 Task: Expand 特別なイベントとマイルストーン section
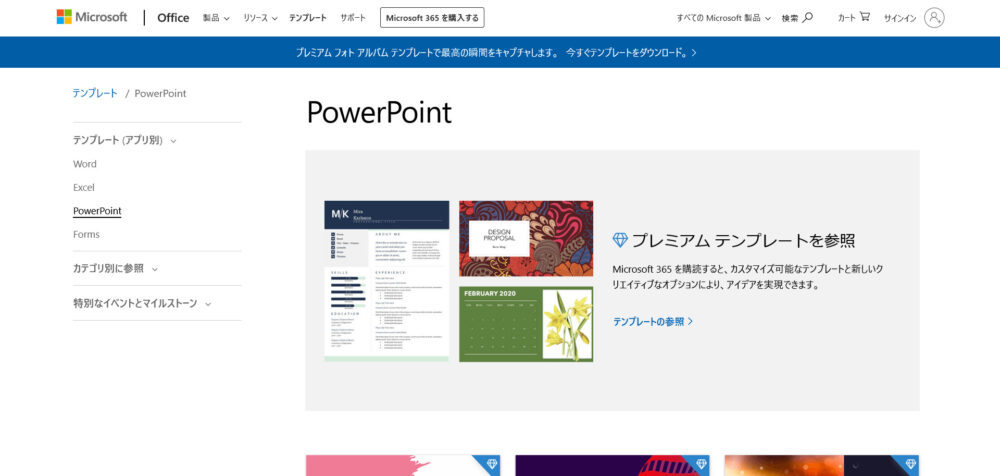coord(142,303)
